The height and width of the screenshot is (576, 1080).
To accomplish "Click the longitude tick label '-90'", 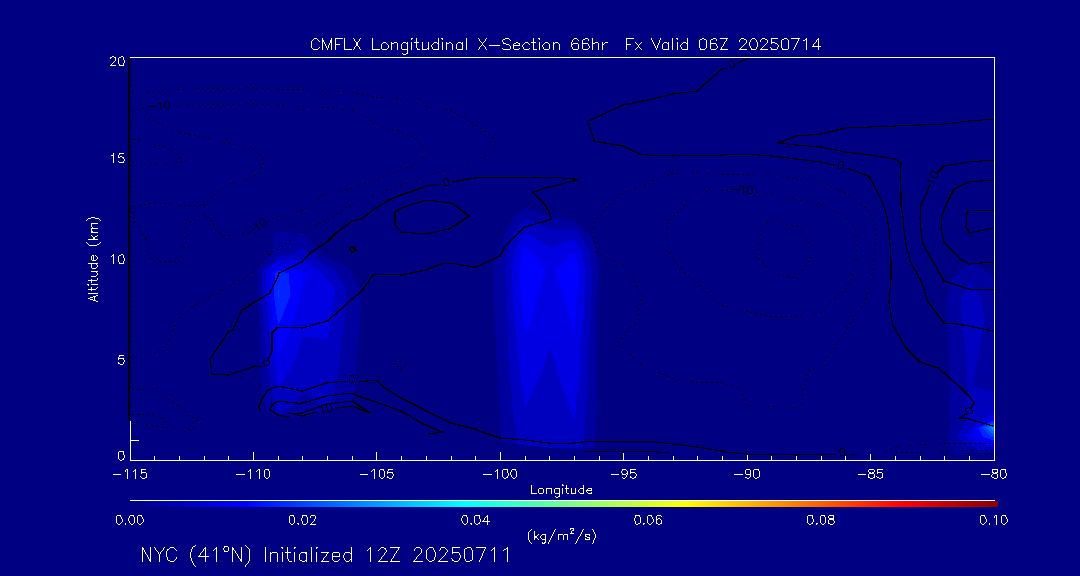I will 747,475.
